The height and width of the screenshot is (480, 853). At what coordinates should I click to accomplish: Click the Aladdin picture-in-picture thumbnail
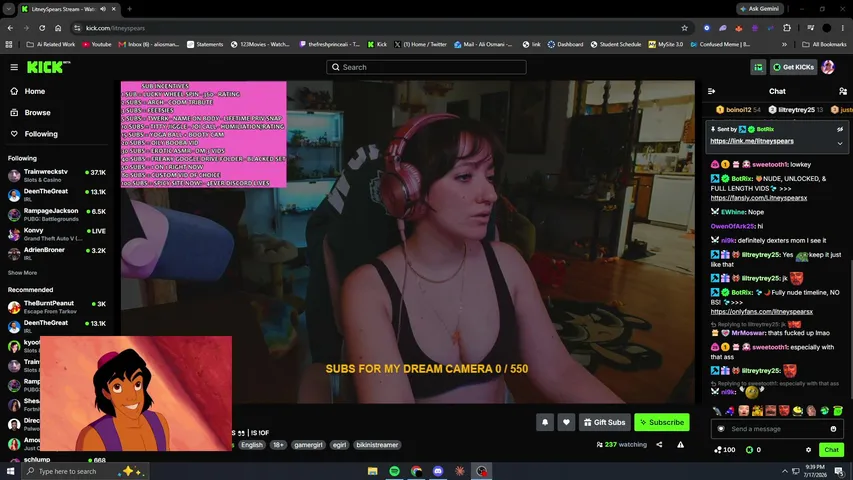point(136,393)
